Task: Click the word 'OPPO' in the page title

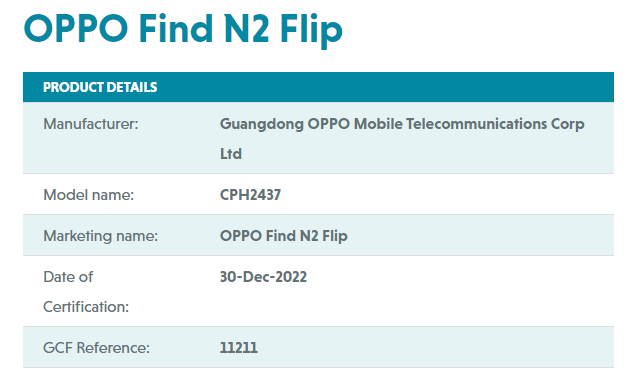Action: (x=75, y=29)
